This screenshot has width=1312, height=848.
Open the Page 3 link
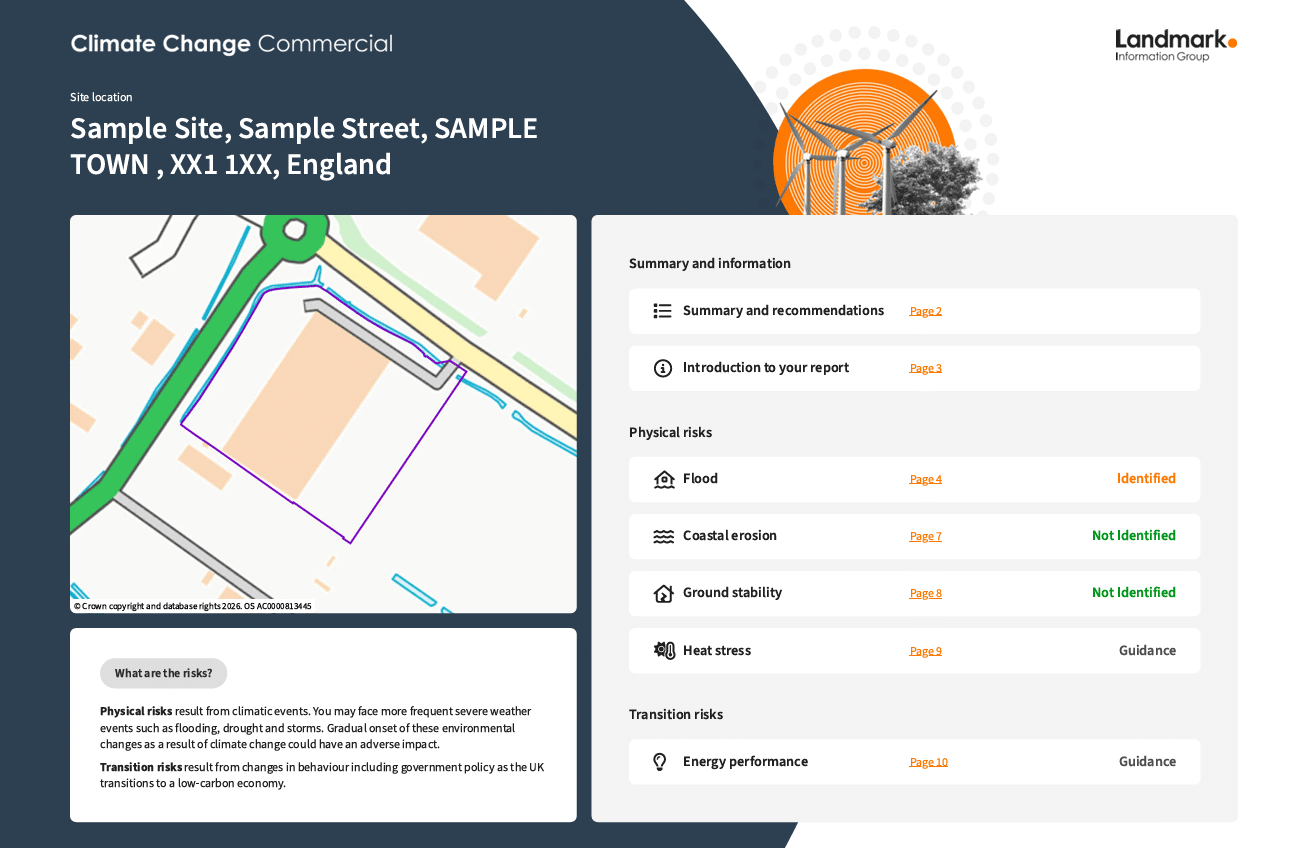tap(925, 368)
